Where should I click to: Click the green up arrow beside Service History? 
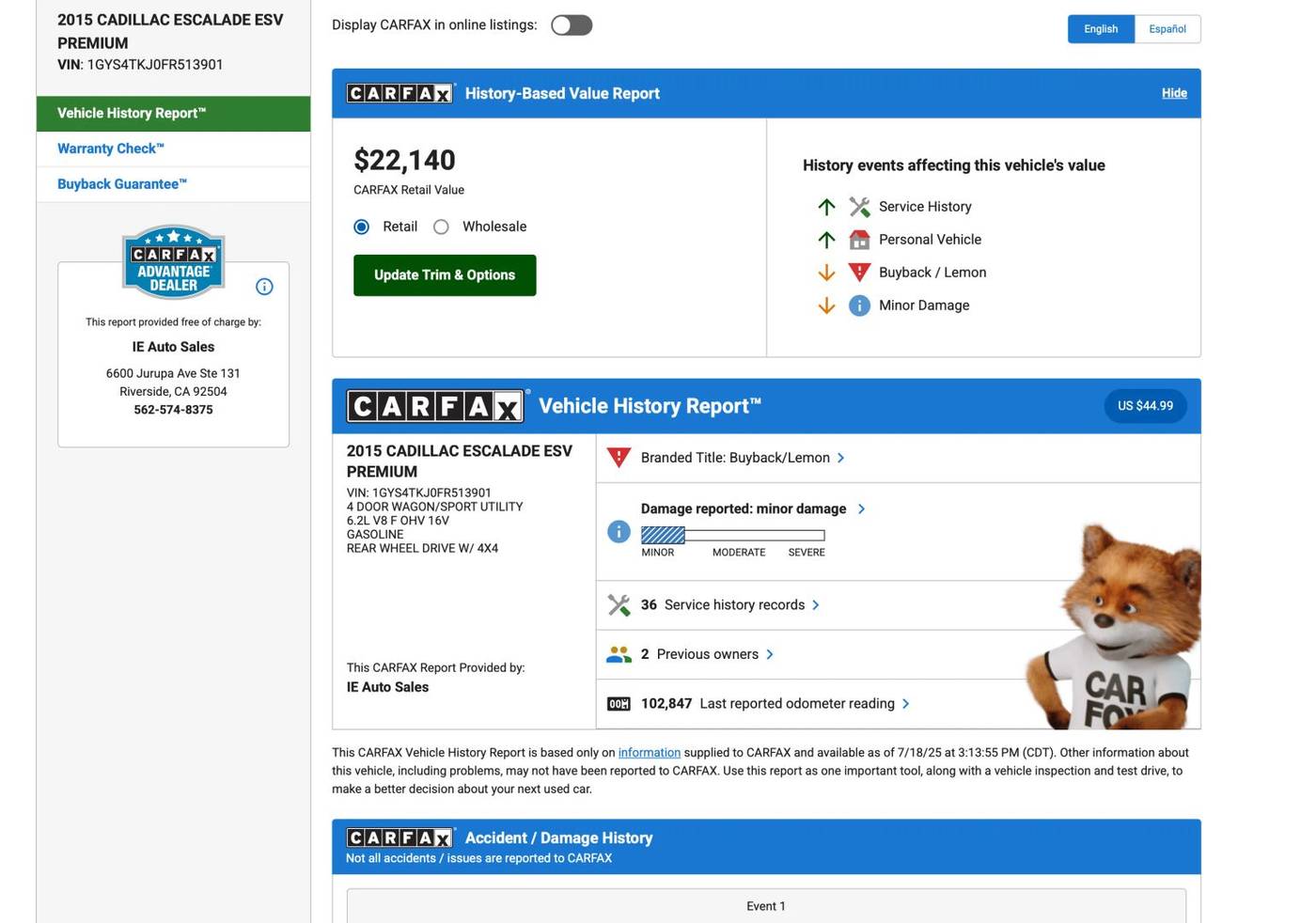(826, 207)
